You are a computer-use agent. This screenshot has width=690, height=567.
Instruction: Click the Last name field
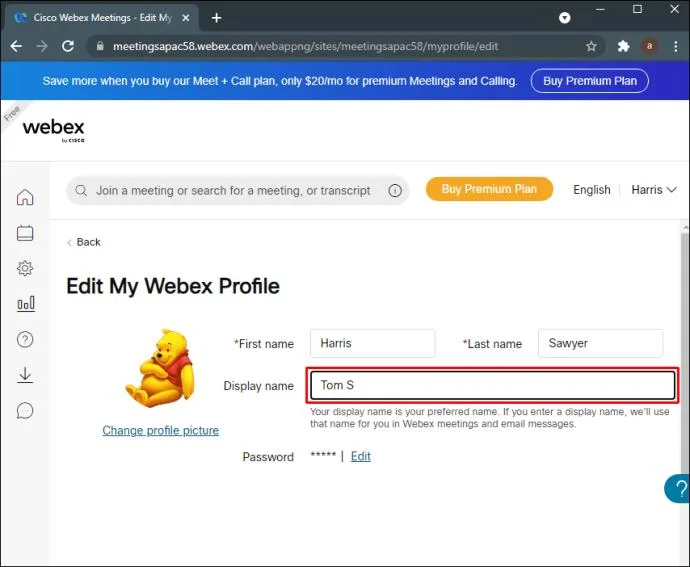(x=600, y=343)
